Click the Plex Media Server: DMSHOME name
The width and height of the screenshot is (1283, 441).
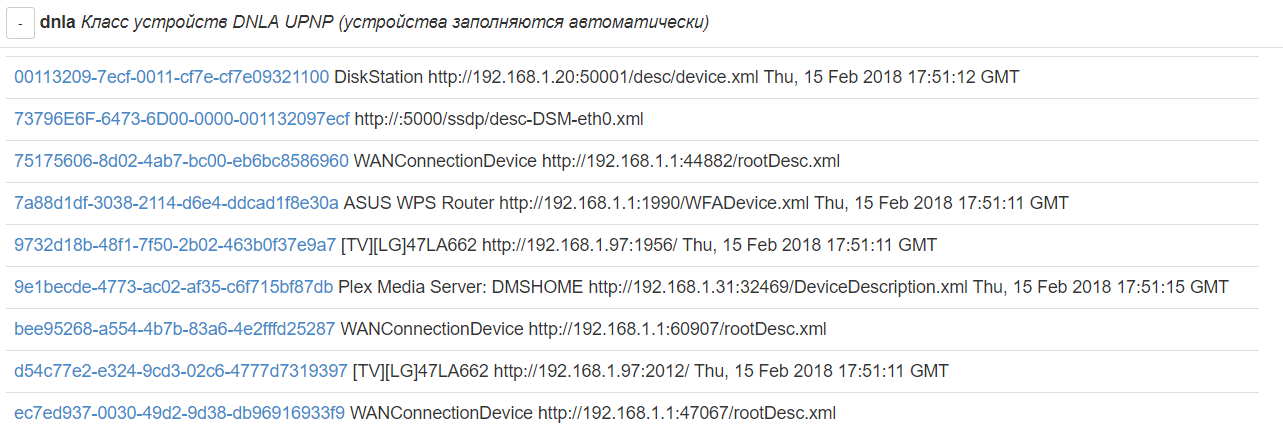tap(460, 287)
